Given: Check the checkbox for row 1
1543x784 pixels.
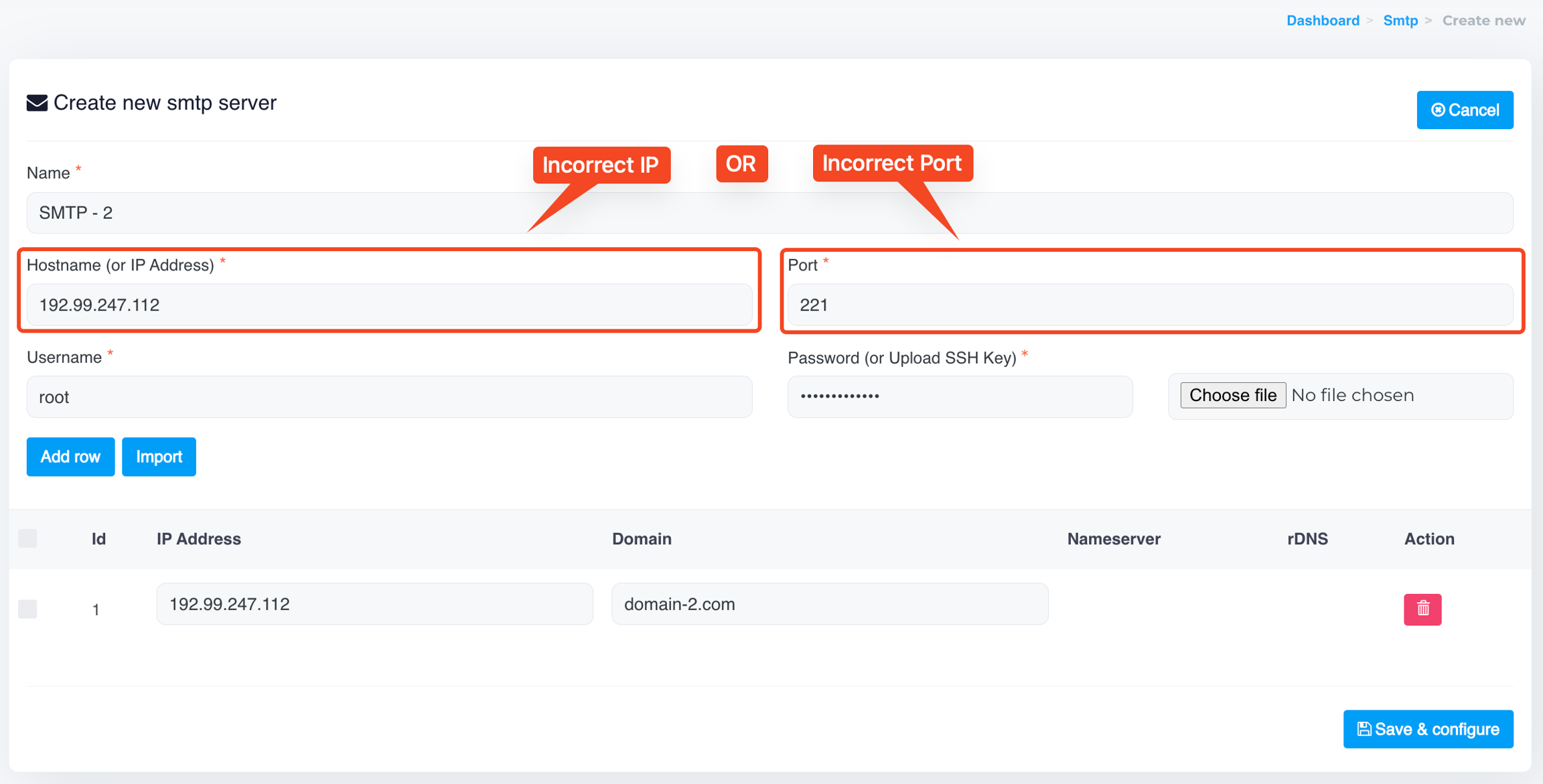Looking at the screenshot, I should tap(27, 609).
